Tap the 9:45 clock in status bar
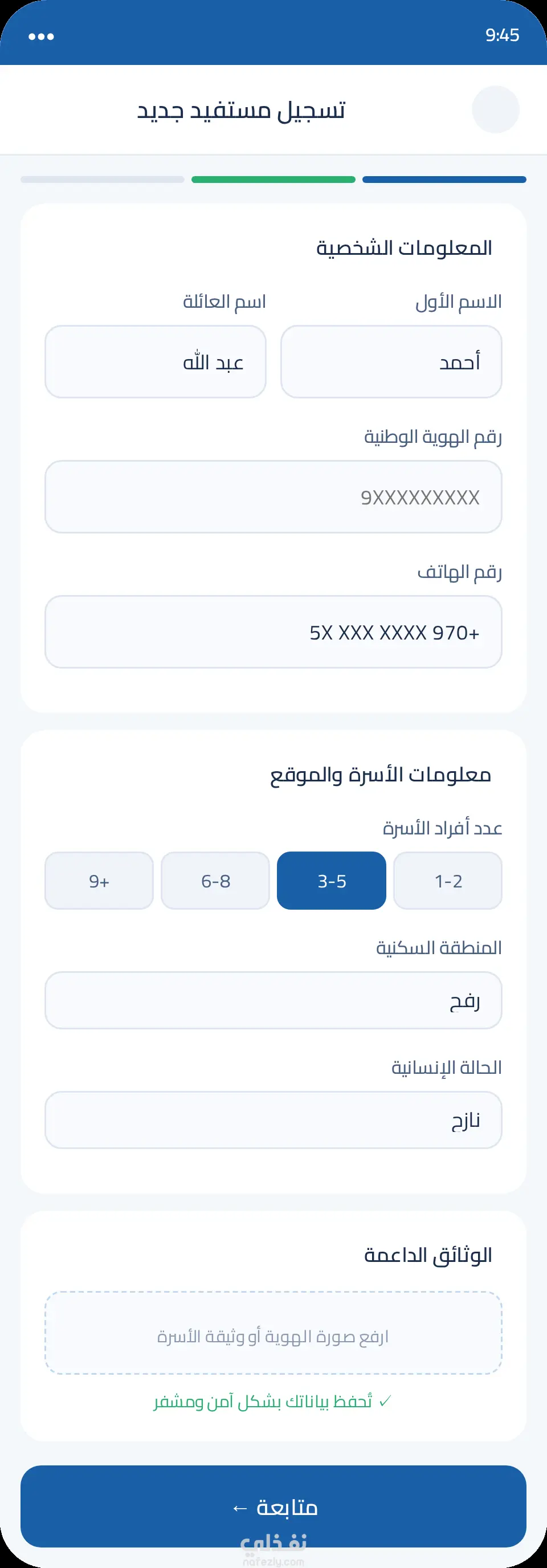 coord(502,35)
